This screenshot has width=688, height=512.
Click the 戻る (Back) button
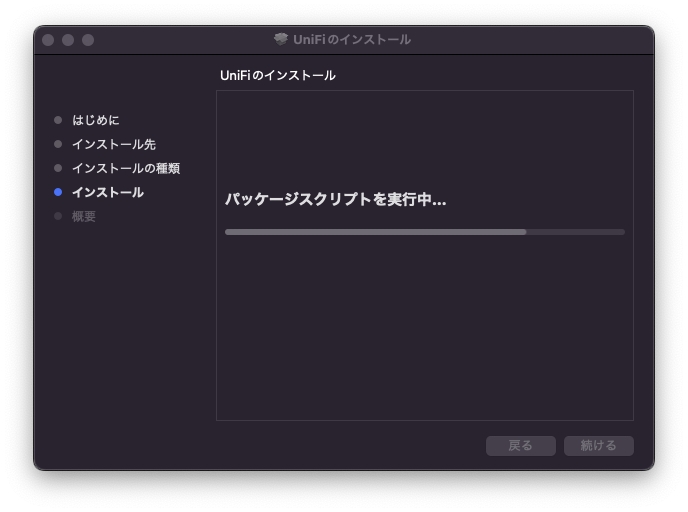521,446
